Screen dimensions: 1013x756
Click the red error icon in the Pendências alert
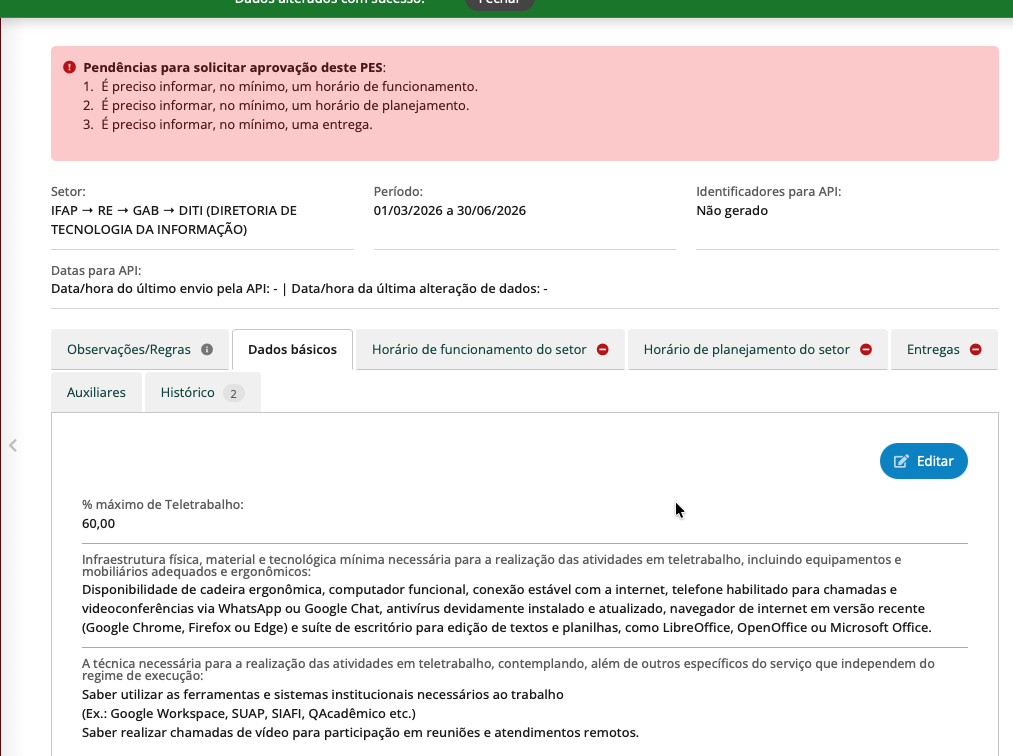point(69,67)
